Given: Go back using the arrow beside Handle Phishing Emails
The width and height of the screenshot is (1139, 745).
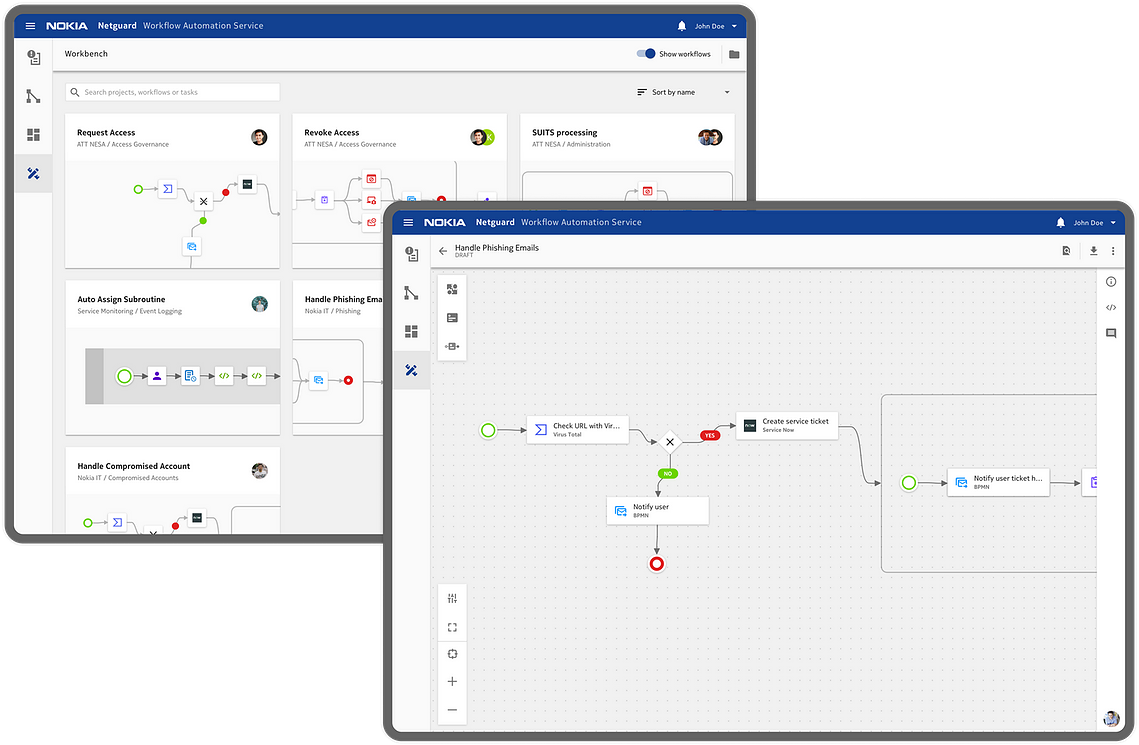Looking at the screenshot, I should pyautogui.click(x=443, y=251).
